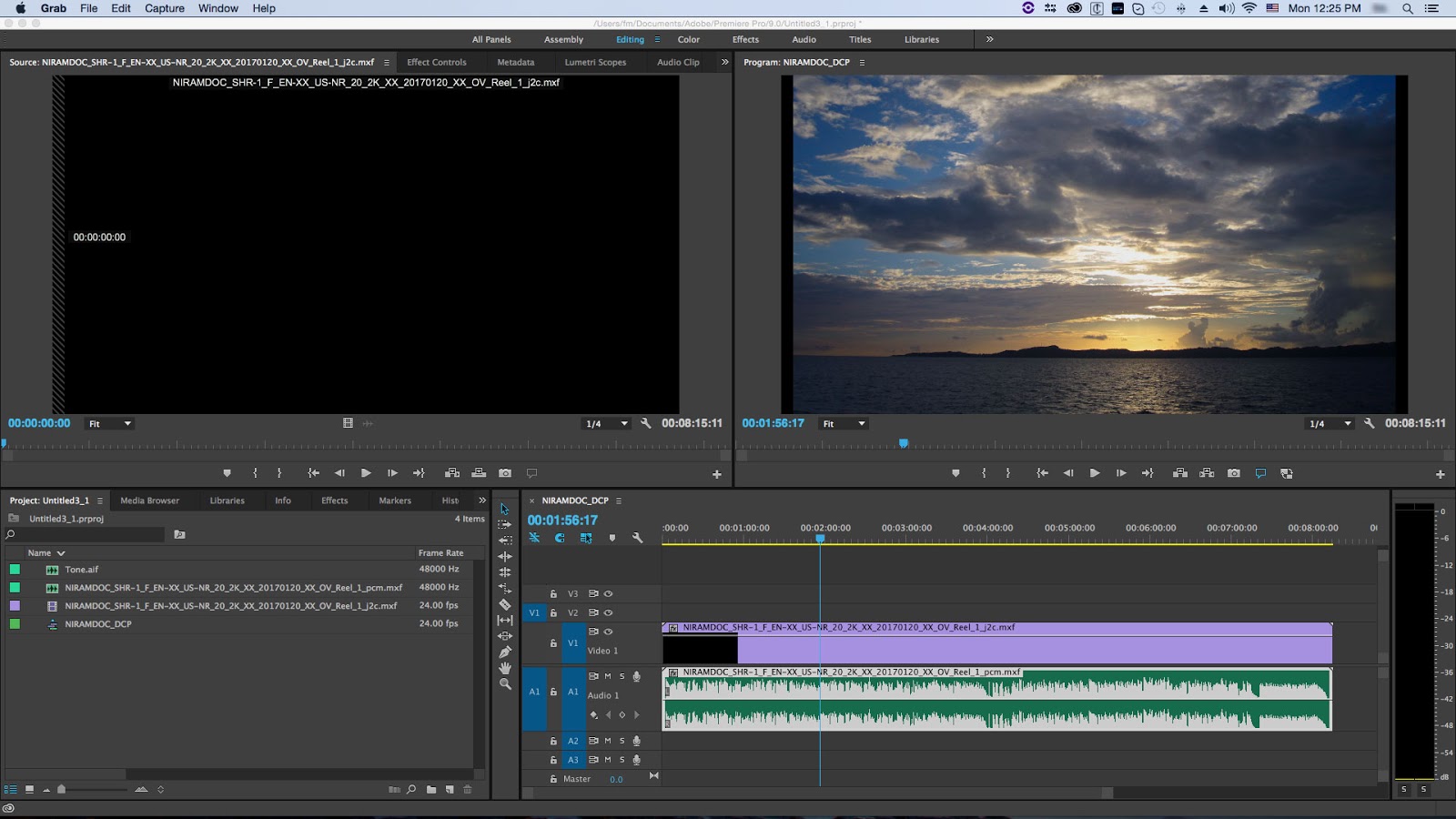Select the Zoom tool in the tools panel

pyautogui.click(x=505, y=684)
